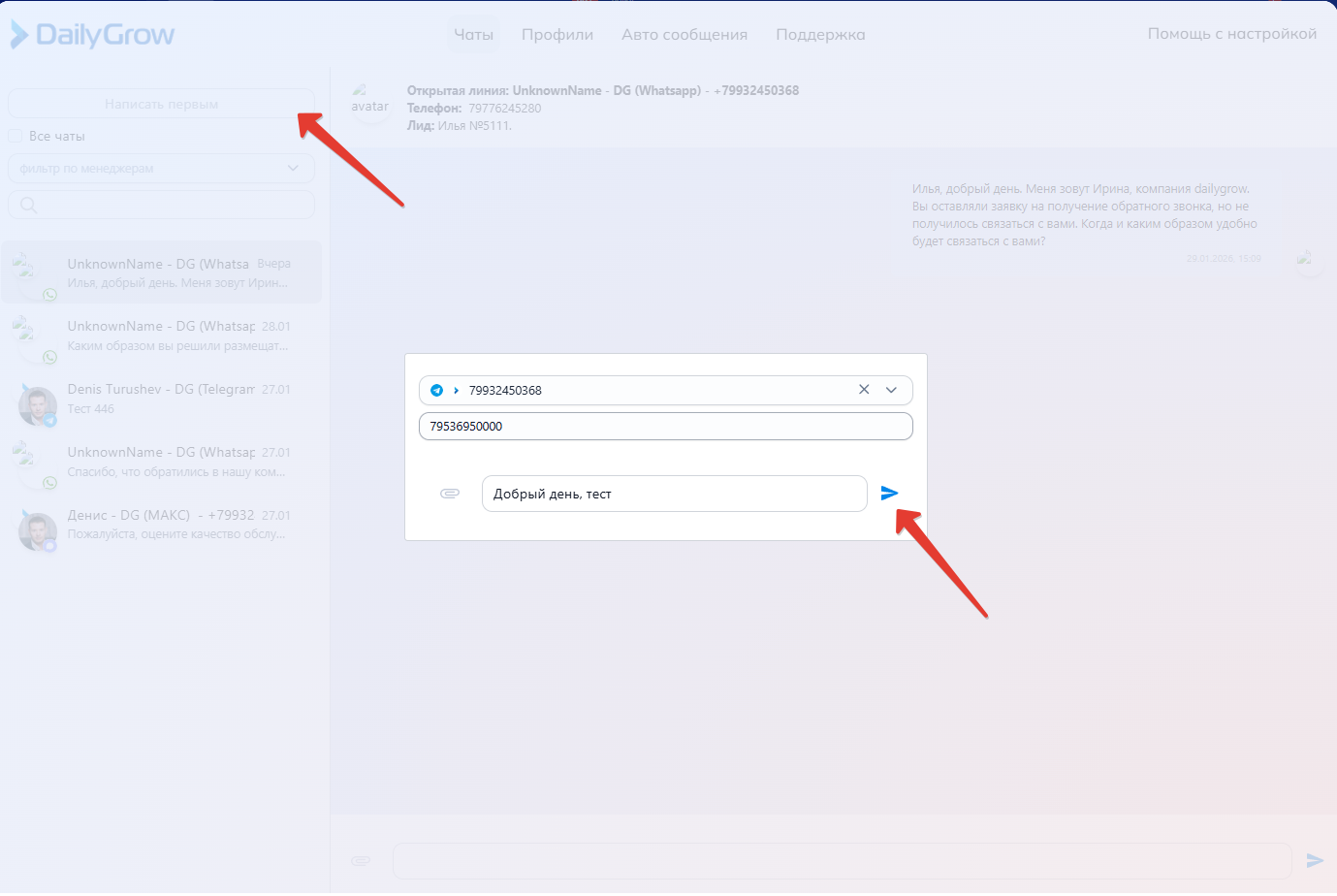Click "Помощь с настройкой" link
This screenshot has height=896, width=1337.
(x=1231, y=34)
